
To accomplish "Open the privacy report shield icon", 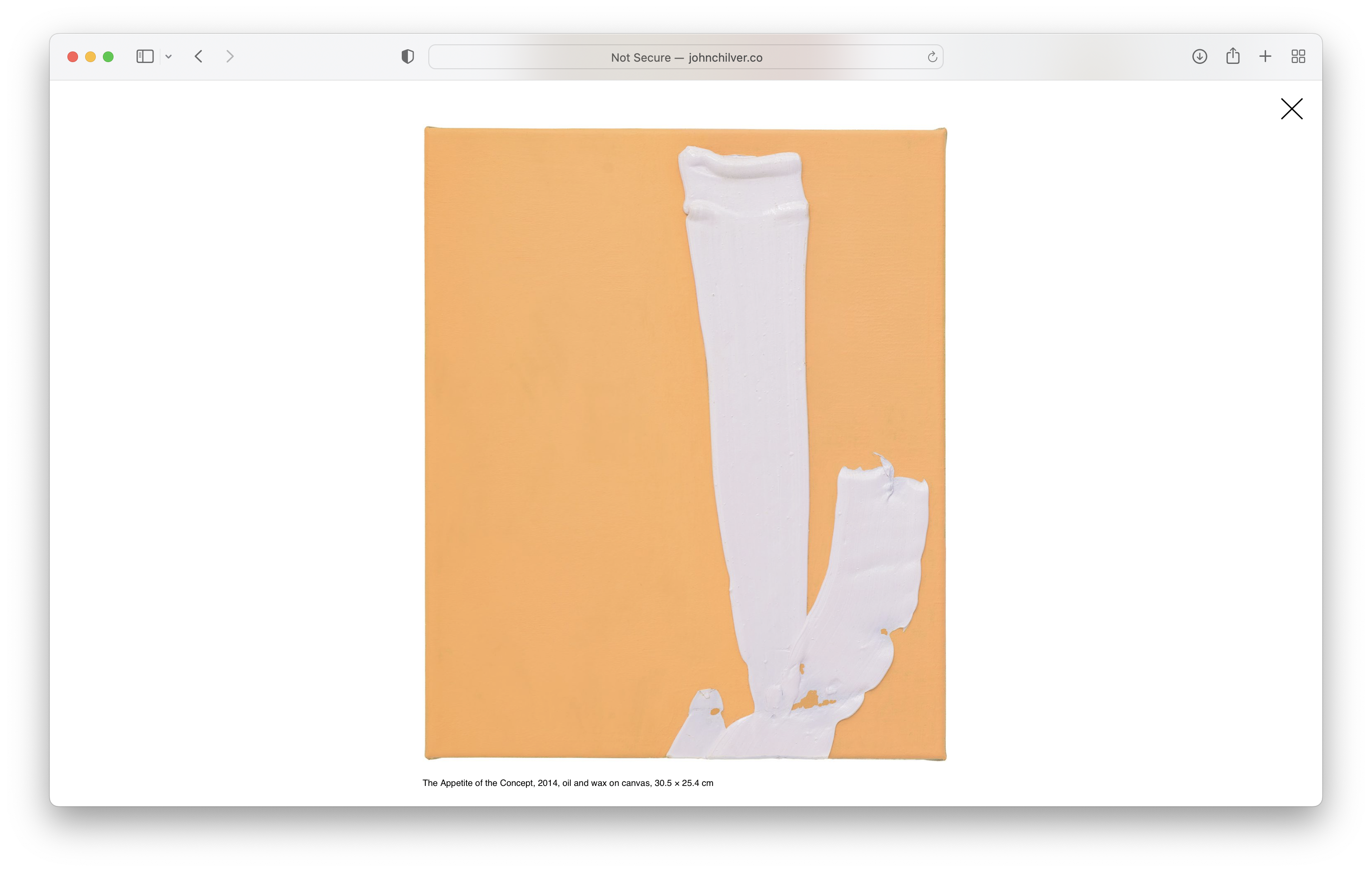I will [x=408, y=56].
